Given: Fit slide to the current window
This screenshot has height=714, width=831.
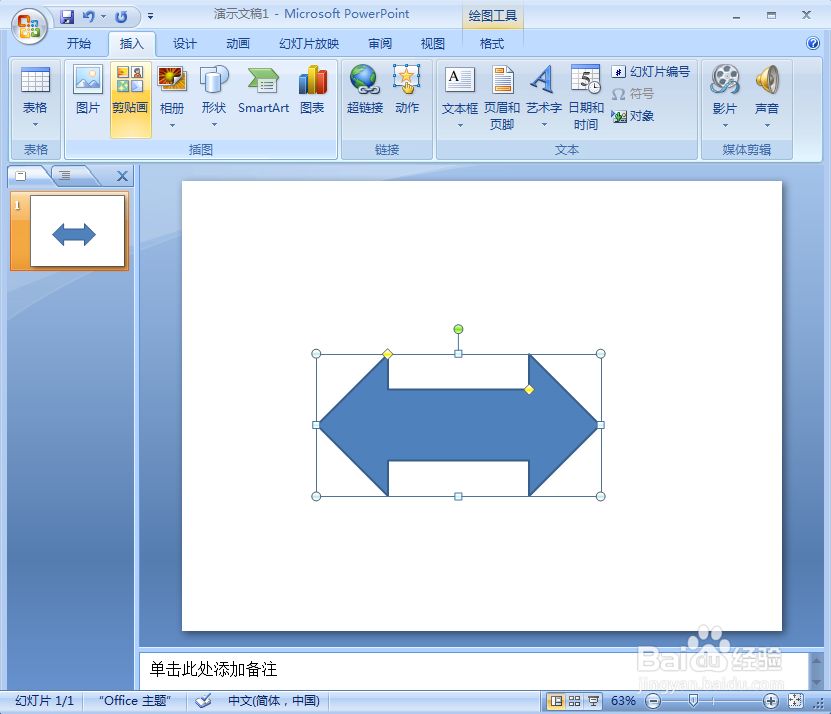Looking at the screenshot, I should click(x=795, y=701).
